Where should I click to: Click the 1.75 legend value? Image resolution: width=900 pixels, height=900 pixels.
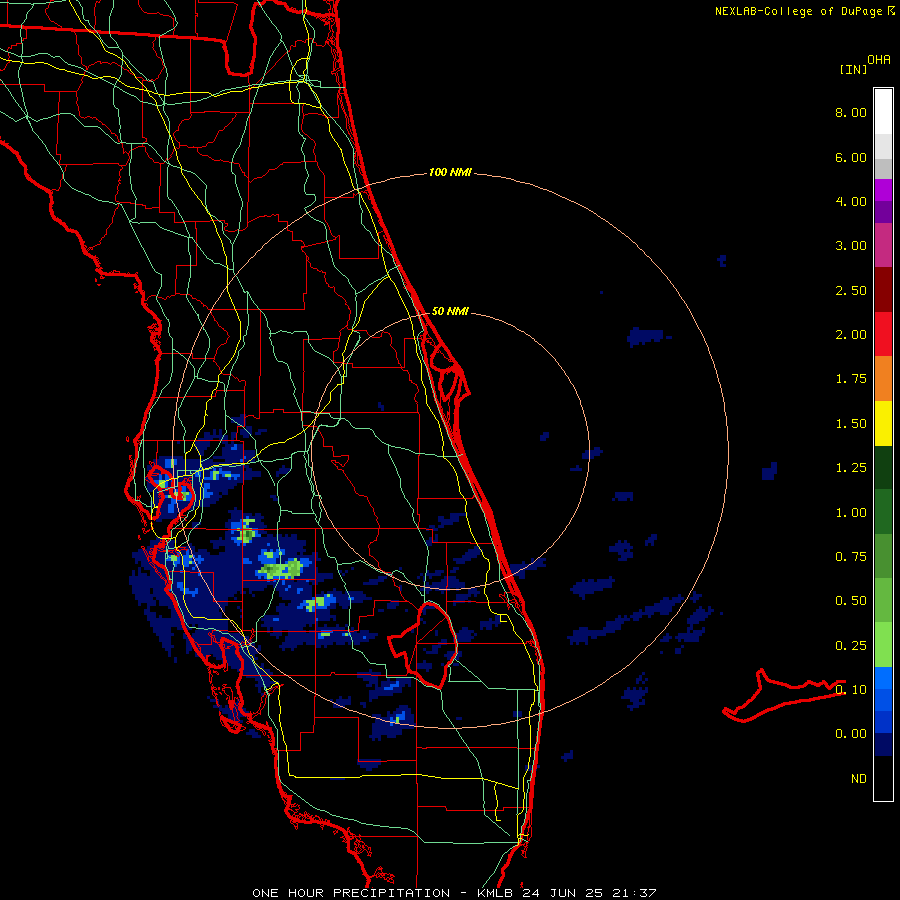(x=851, y=379)
